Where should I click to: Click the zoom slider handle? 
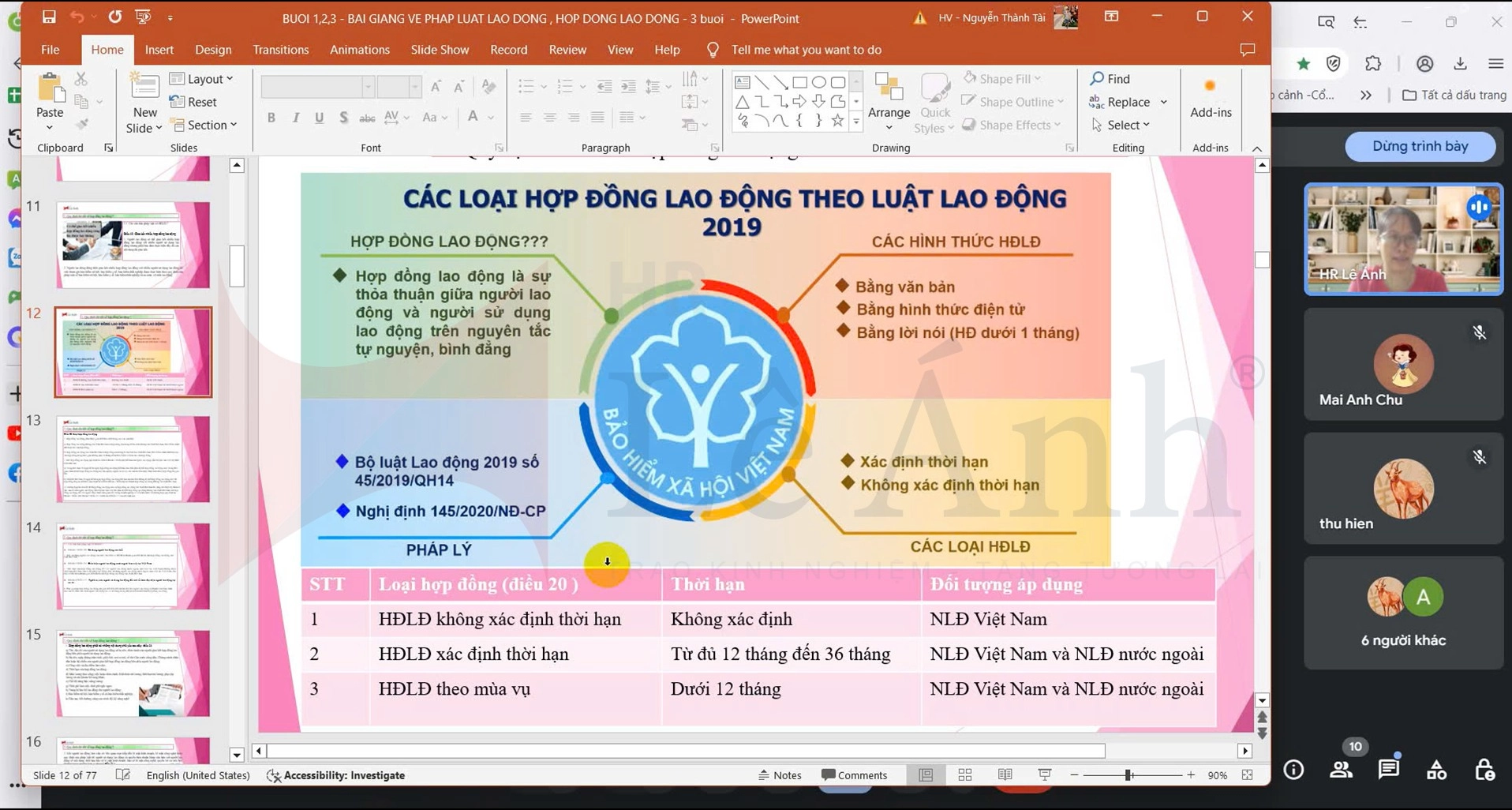click(1129, 775)
